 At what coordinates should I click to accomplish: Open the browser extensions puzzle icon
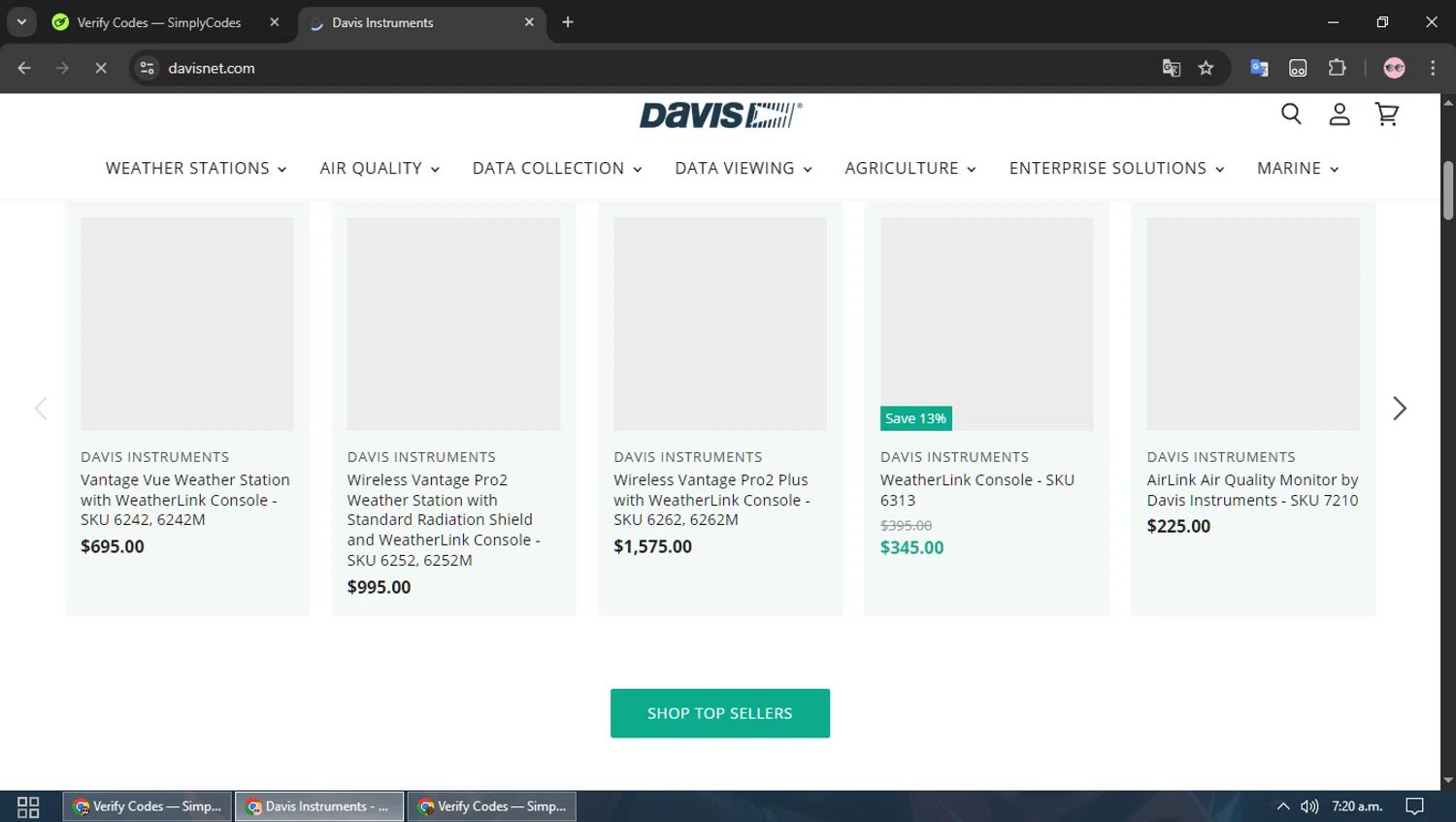click(x=1337, y=68)
